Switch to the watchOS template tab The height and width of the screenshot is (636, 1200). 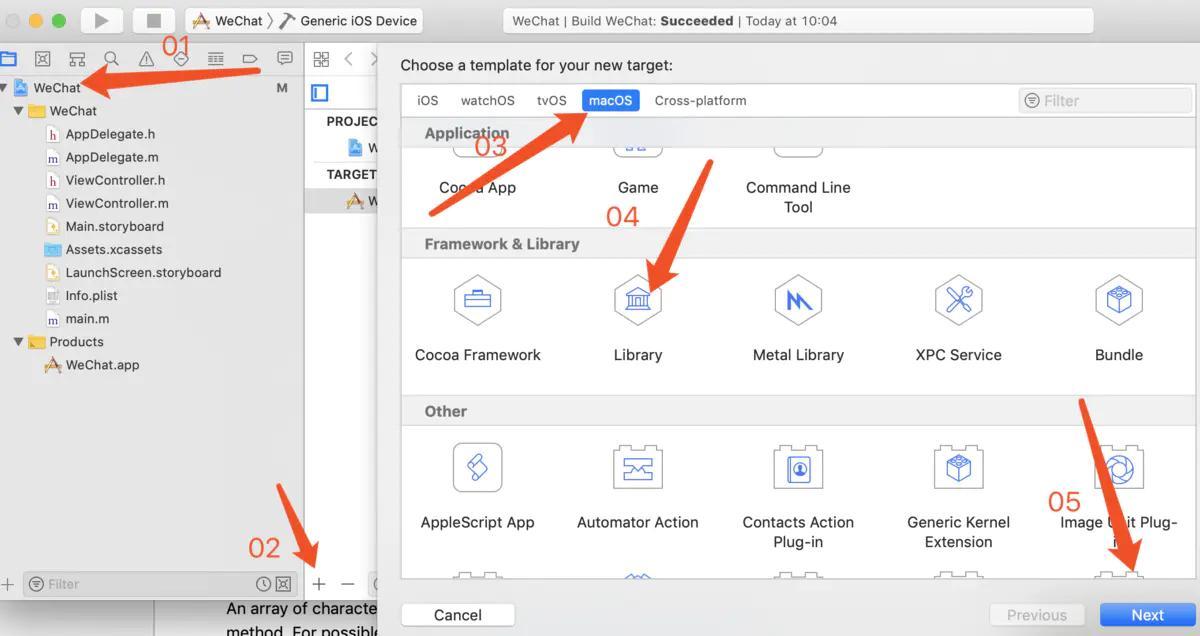point(488,100)
